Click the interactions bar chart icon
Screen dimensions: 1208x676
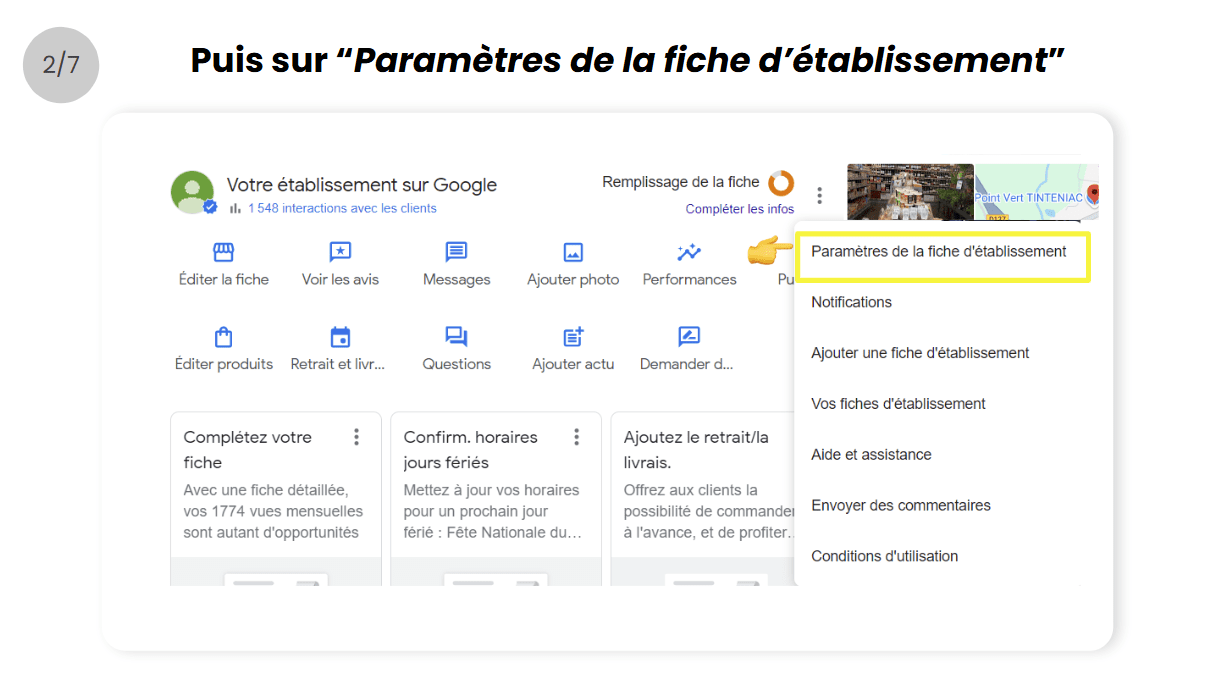(x=236, y=208)
